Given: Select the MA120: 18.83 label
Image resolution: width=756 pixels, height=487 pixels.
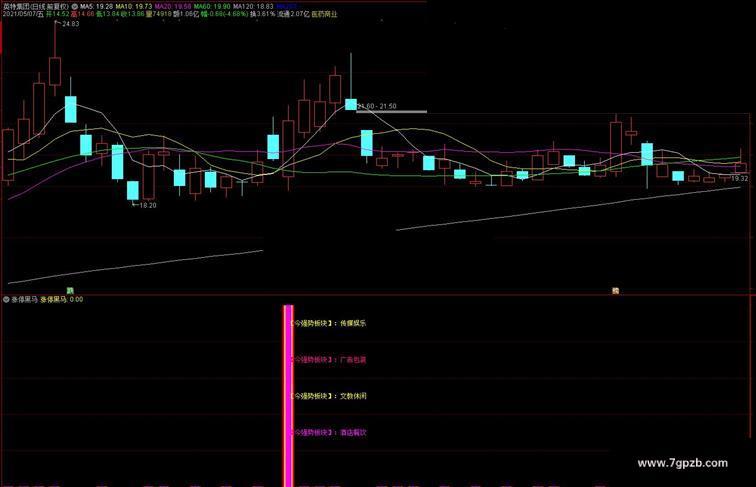Looking at the screenshot, I should point(253,7).
